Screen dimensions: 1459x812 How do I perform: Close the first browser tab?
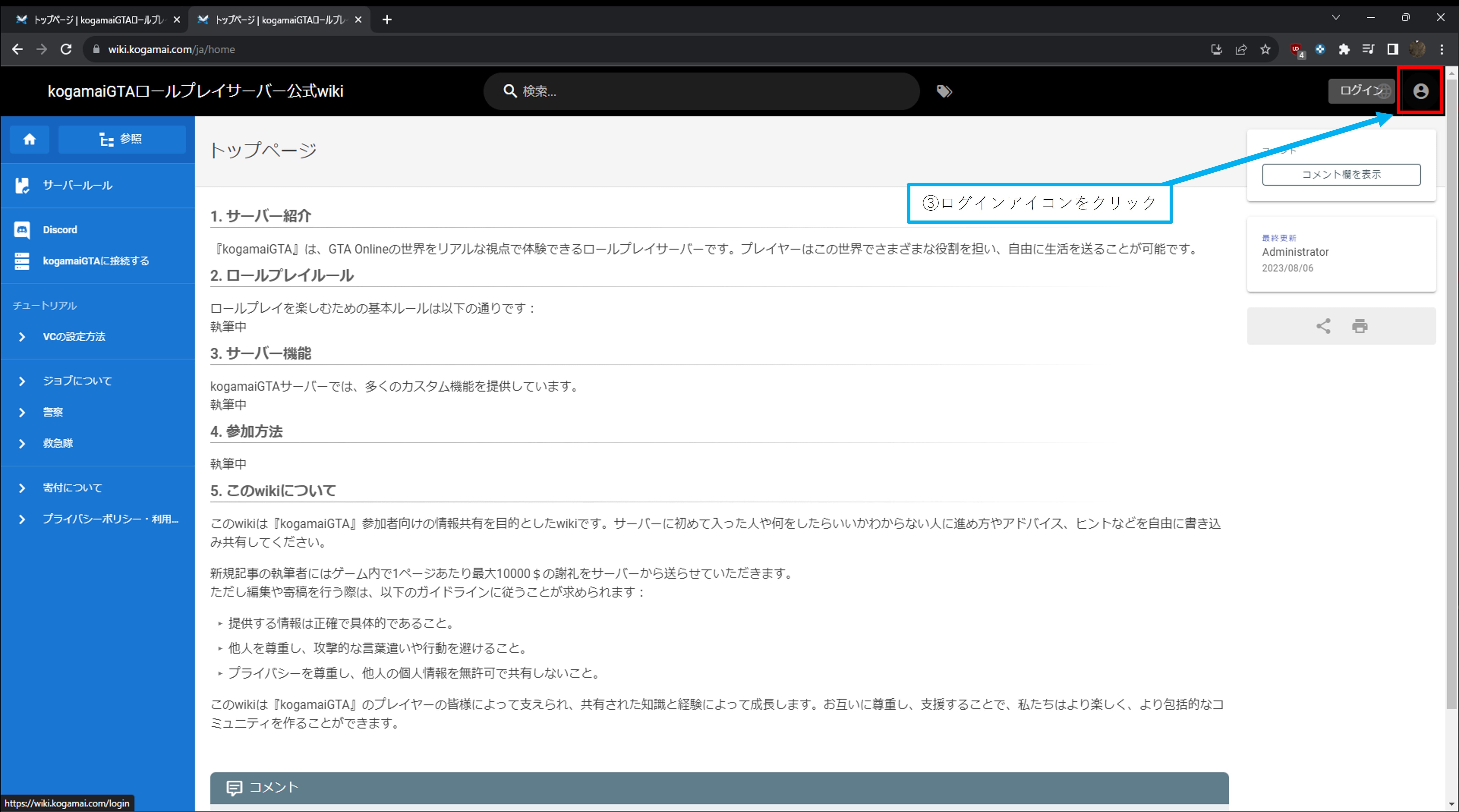(177, 20)
